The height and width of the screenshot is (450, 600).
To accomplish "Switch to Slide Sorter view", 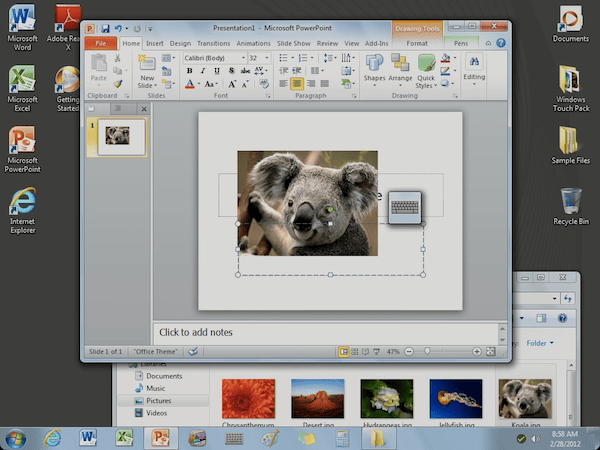I will click(x=355, y=352).
